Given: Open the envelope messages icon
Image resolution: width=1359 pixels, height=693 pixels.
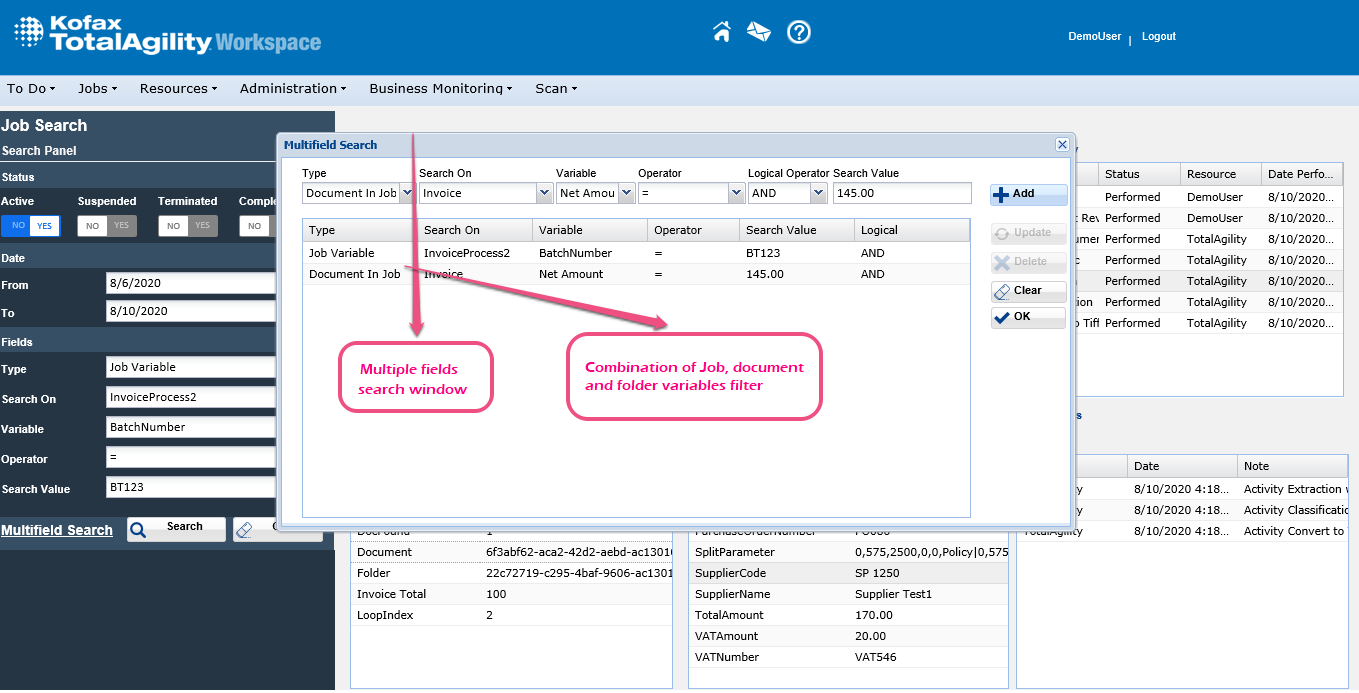Looking at the screenshot, I should (x=758, y=32).
